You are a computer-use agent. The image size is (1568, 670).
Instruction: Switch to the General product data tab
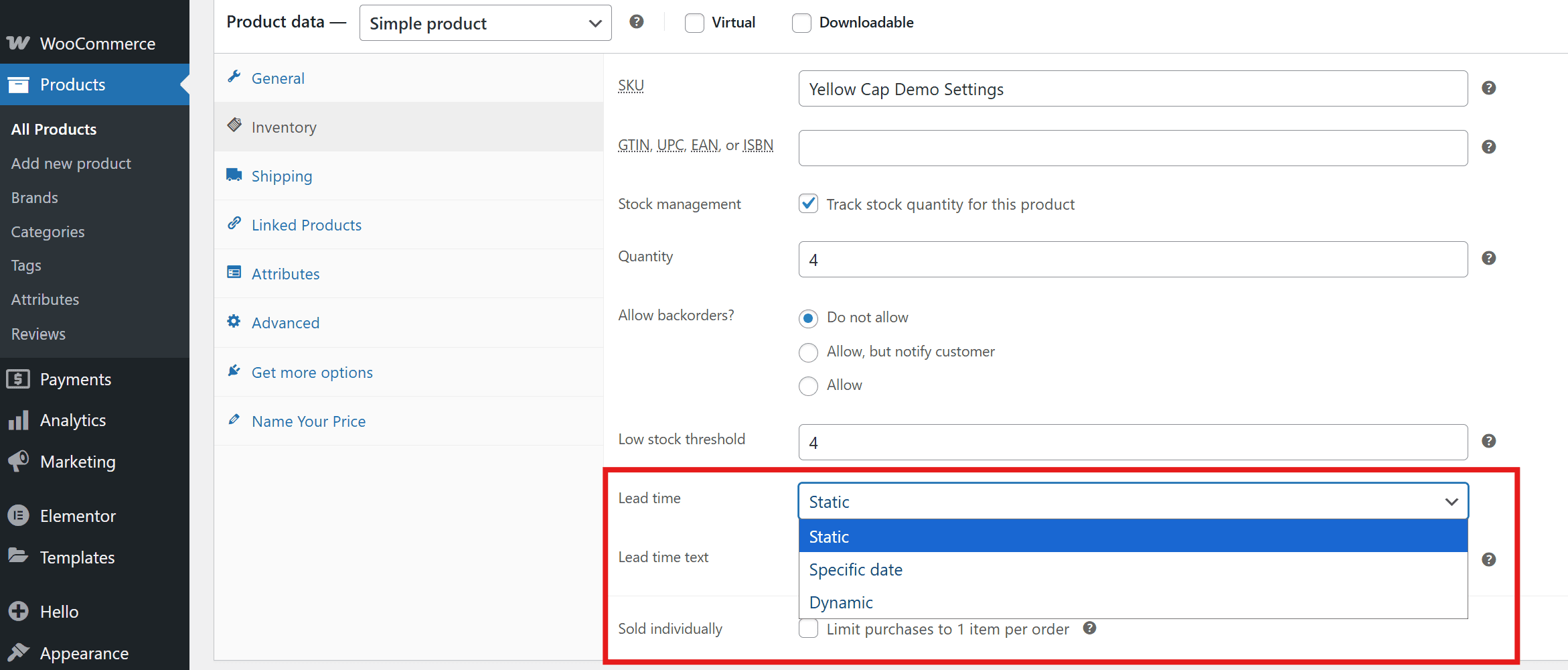point(277,78)
